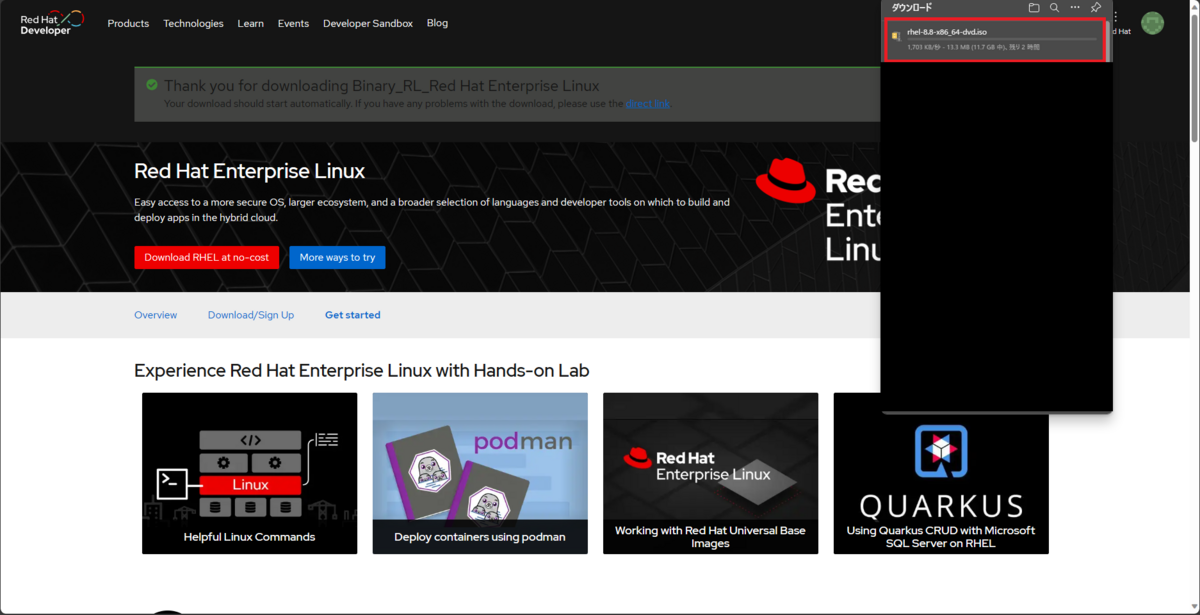Open the downloads folder icon in download panel
This screenshot has height=615, width=1200.
(1034, 8)
